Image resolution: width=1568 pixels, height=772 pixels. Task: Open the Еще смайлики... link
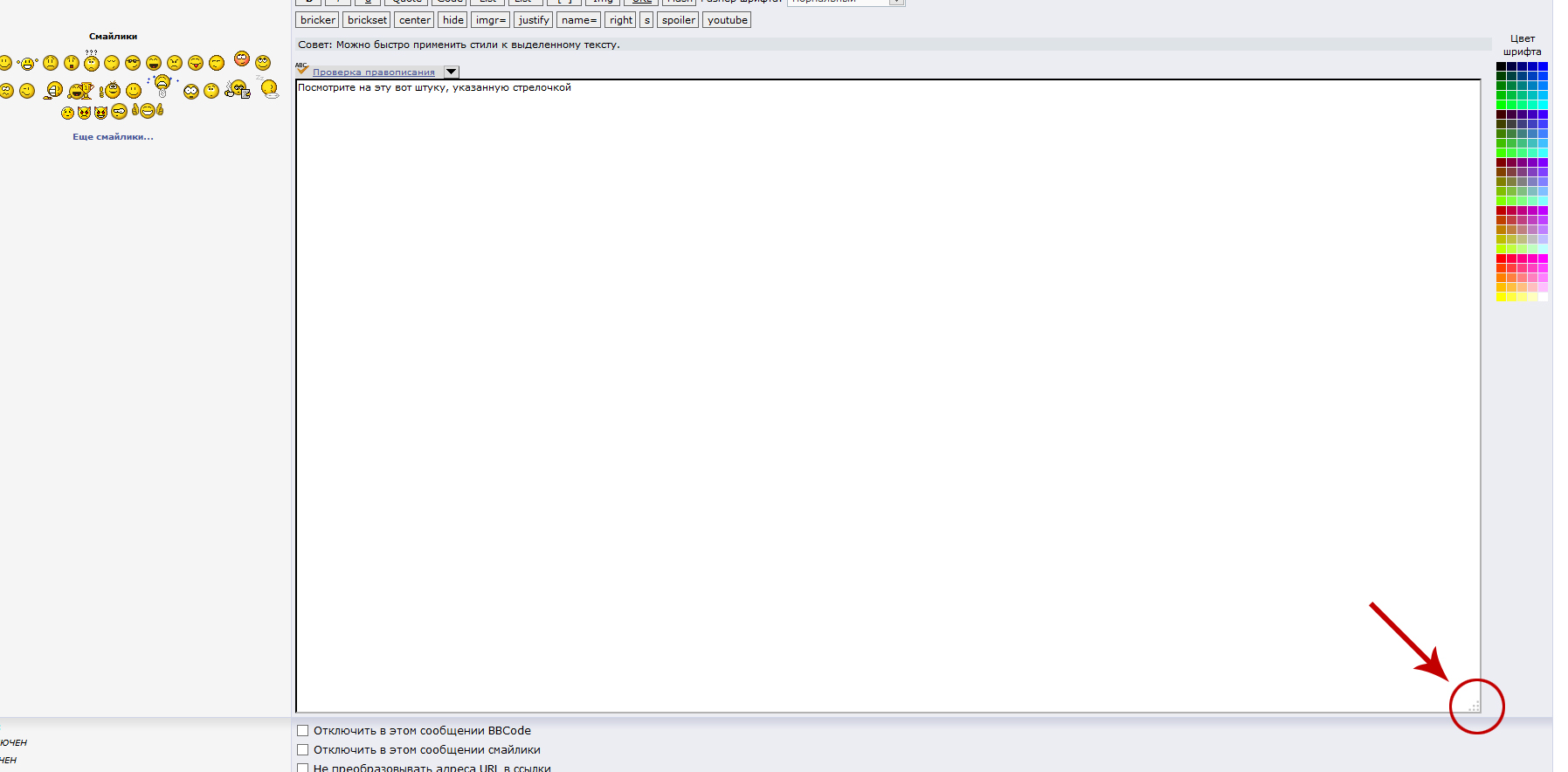(113, 137)
